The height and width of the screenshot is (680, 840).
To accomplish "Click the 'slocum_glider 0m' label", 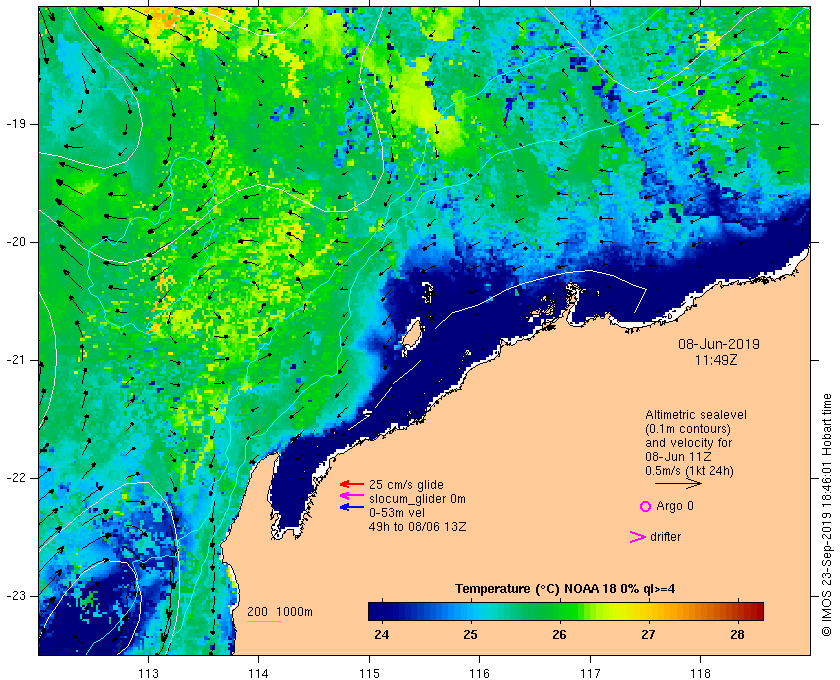I will (x=417, y=499).
